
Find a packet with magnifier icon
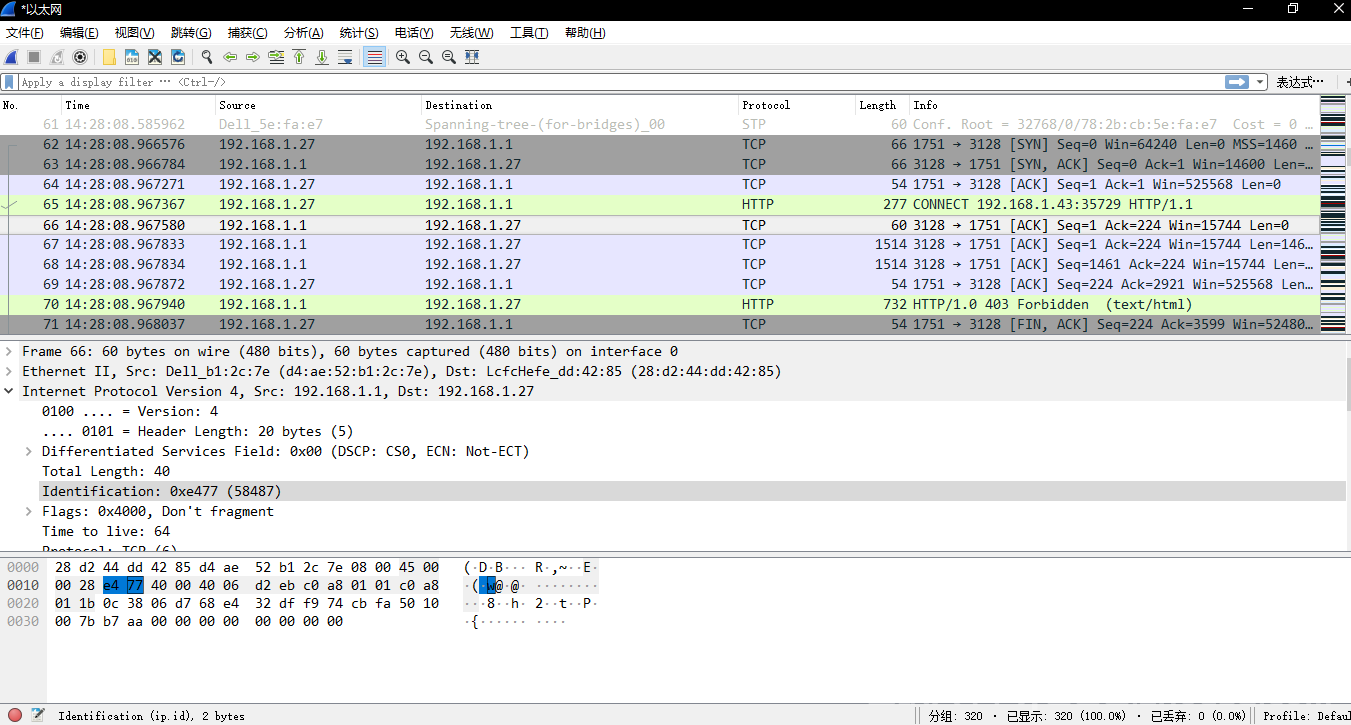click(207, 57)
